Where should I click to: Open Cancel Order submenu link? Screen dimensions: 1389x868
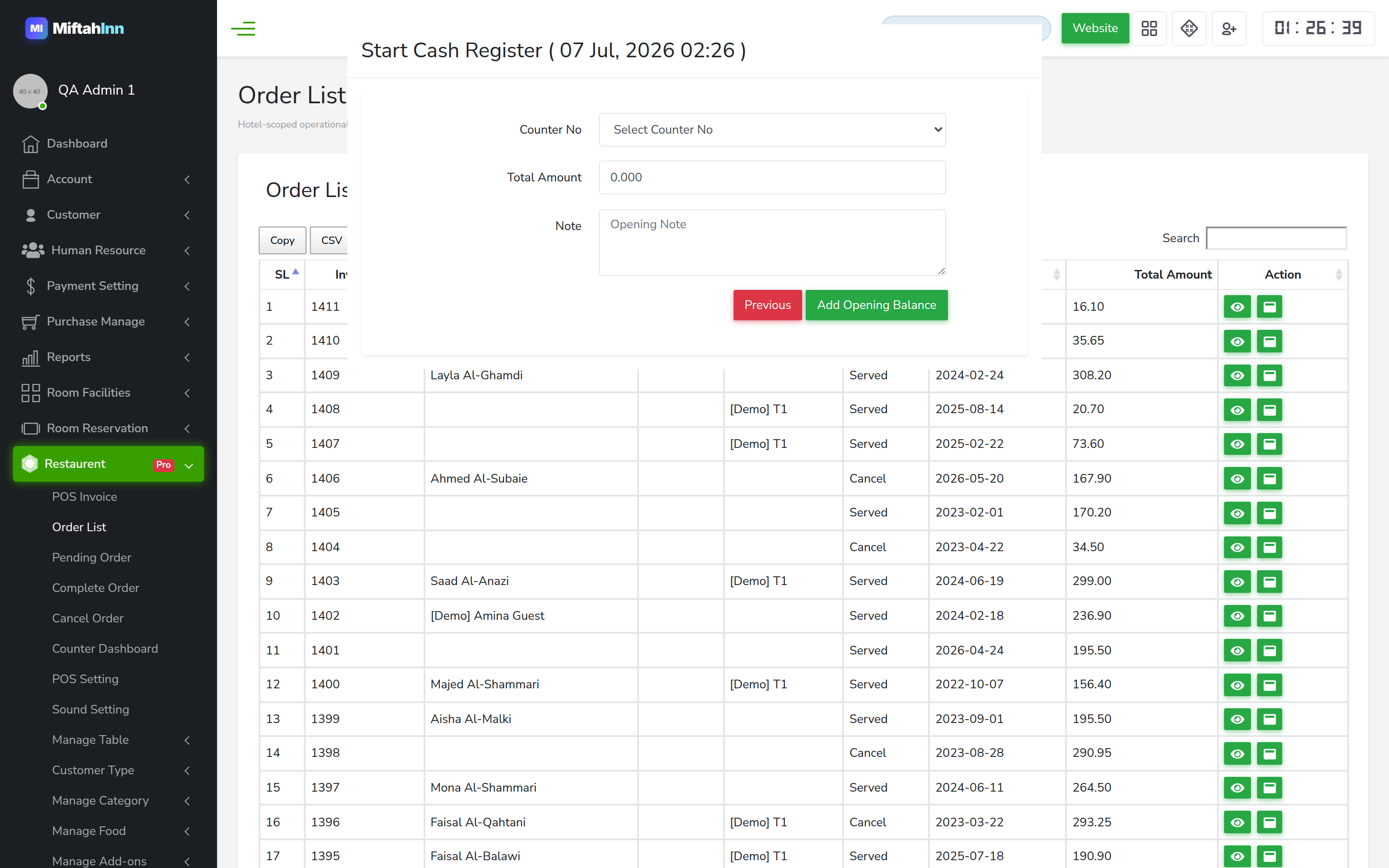[87, 618]
